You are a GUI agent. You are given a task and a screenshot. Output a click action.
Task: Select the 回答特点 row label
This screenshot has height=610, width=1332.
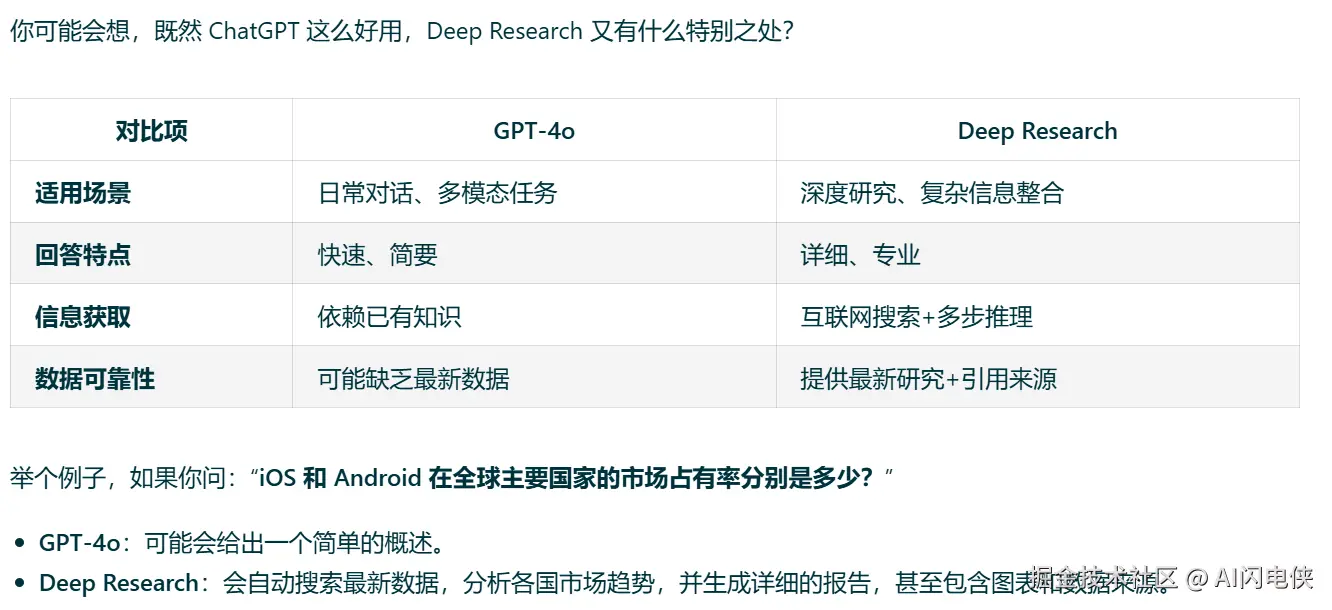click(83, 255)
